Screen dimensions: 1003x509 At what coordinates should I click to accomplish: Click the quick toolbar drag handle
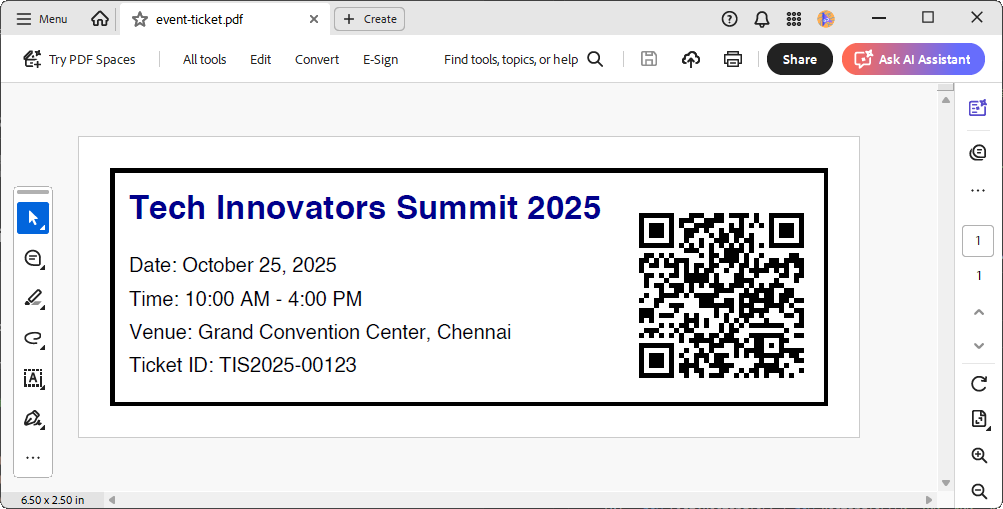[33, 192]
